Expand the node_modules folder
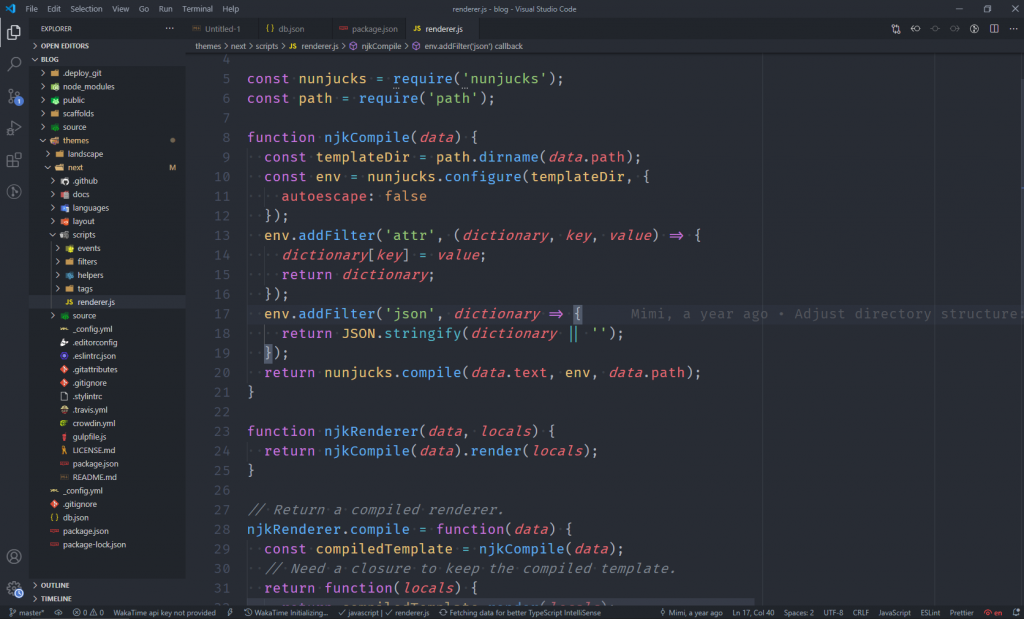Viewport: 1024px width, 619px height. 107,86
